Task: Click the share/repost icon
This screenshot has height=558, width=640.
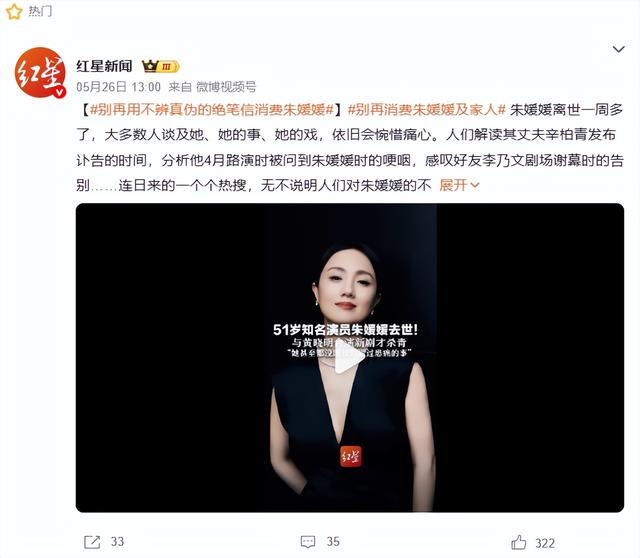Action: click(92, 542)
